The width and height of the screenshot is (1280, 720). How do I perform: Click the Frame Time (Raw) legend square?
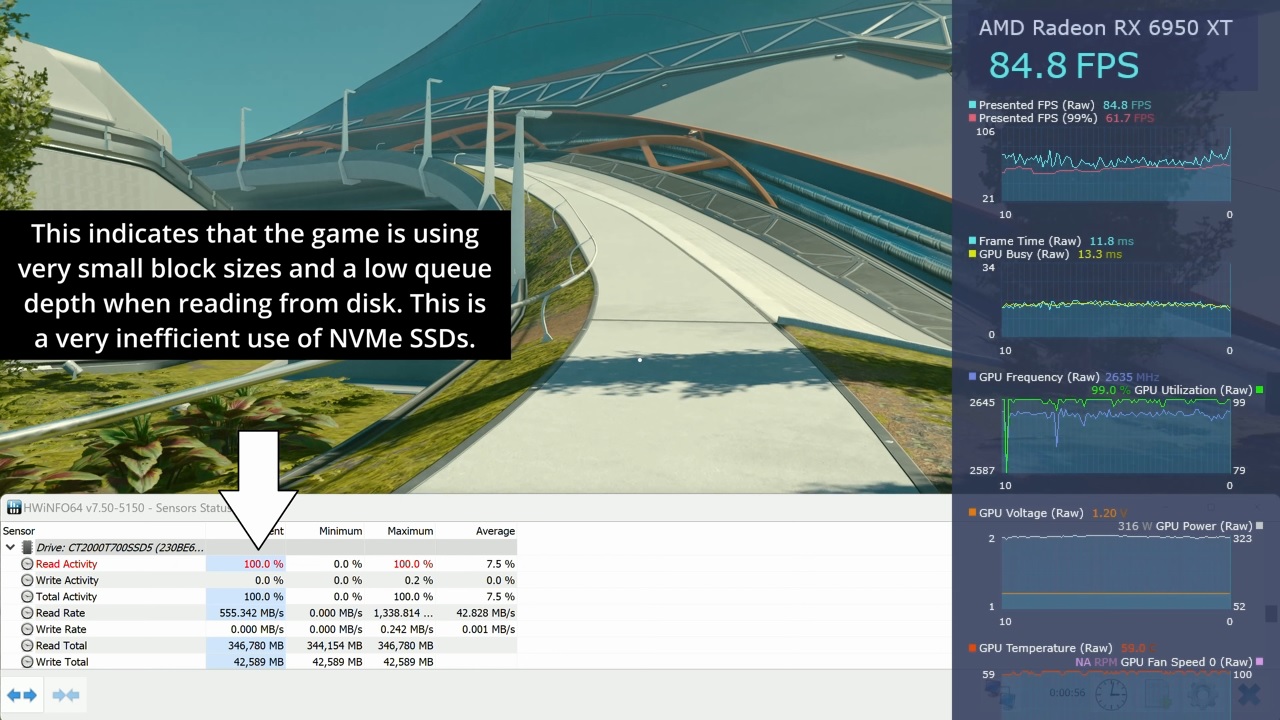coord(972,241)
